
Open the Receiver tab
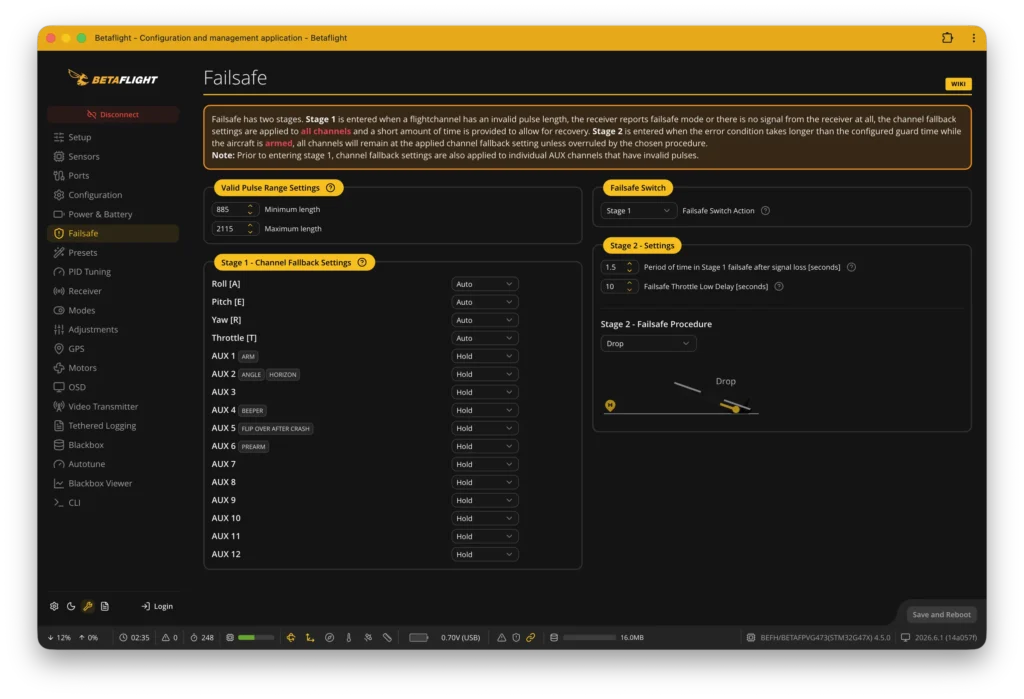(x=113, y=291)
